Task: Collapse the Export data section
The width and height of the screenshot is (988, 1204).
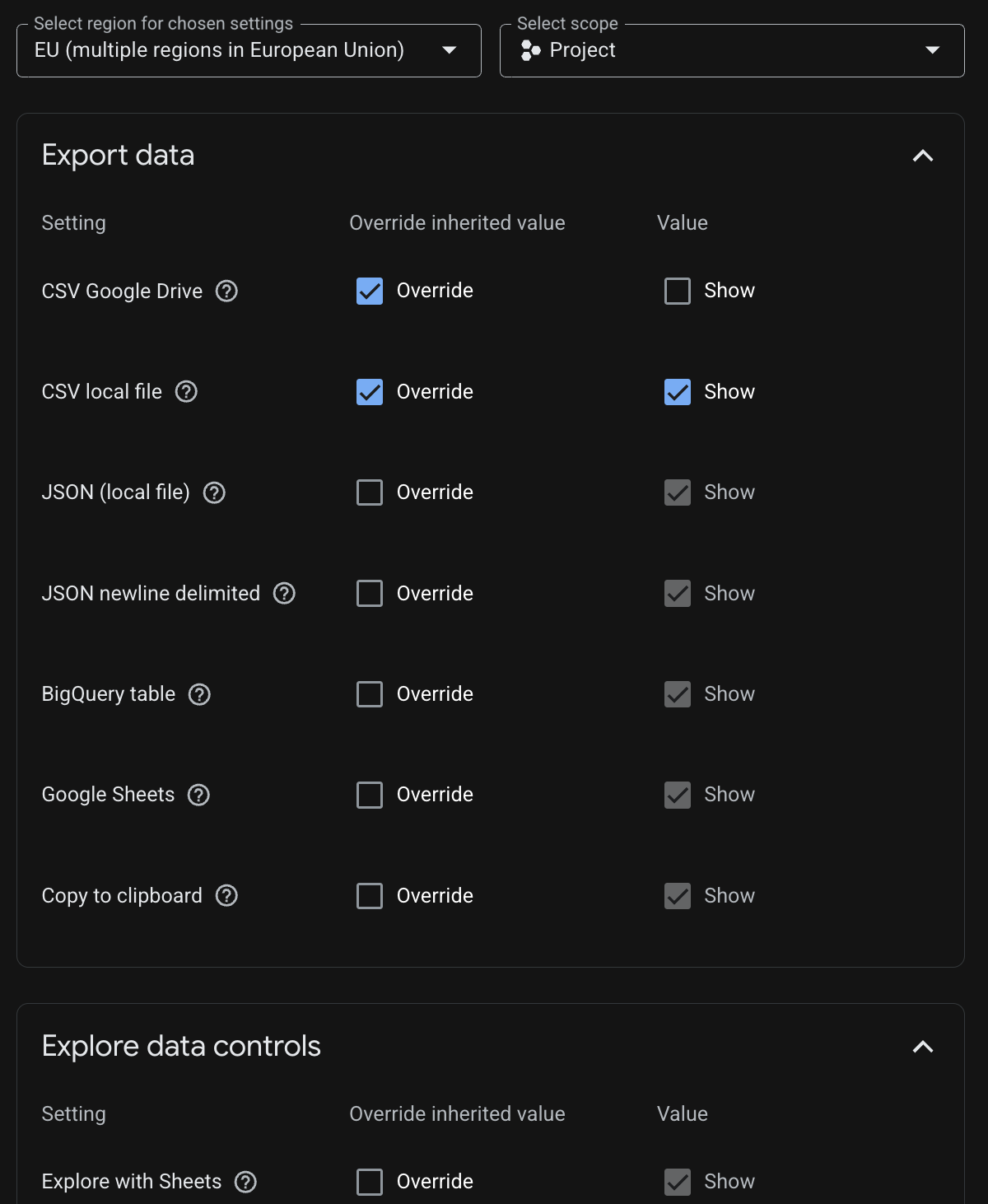Action: coord(923,156)
